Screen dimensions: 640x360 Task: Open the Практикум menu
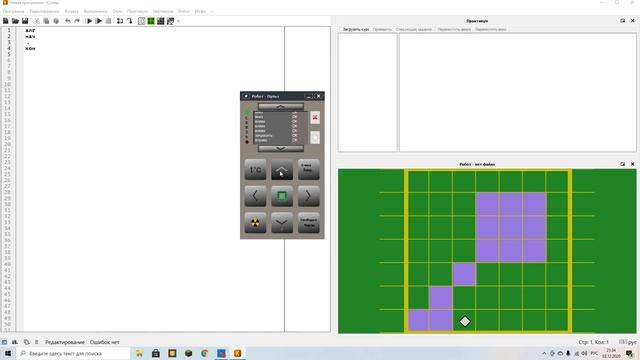pyautogui.click(x=138, y=11)
